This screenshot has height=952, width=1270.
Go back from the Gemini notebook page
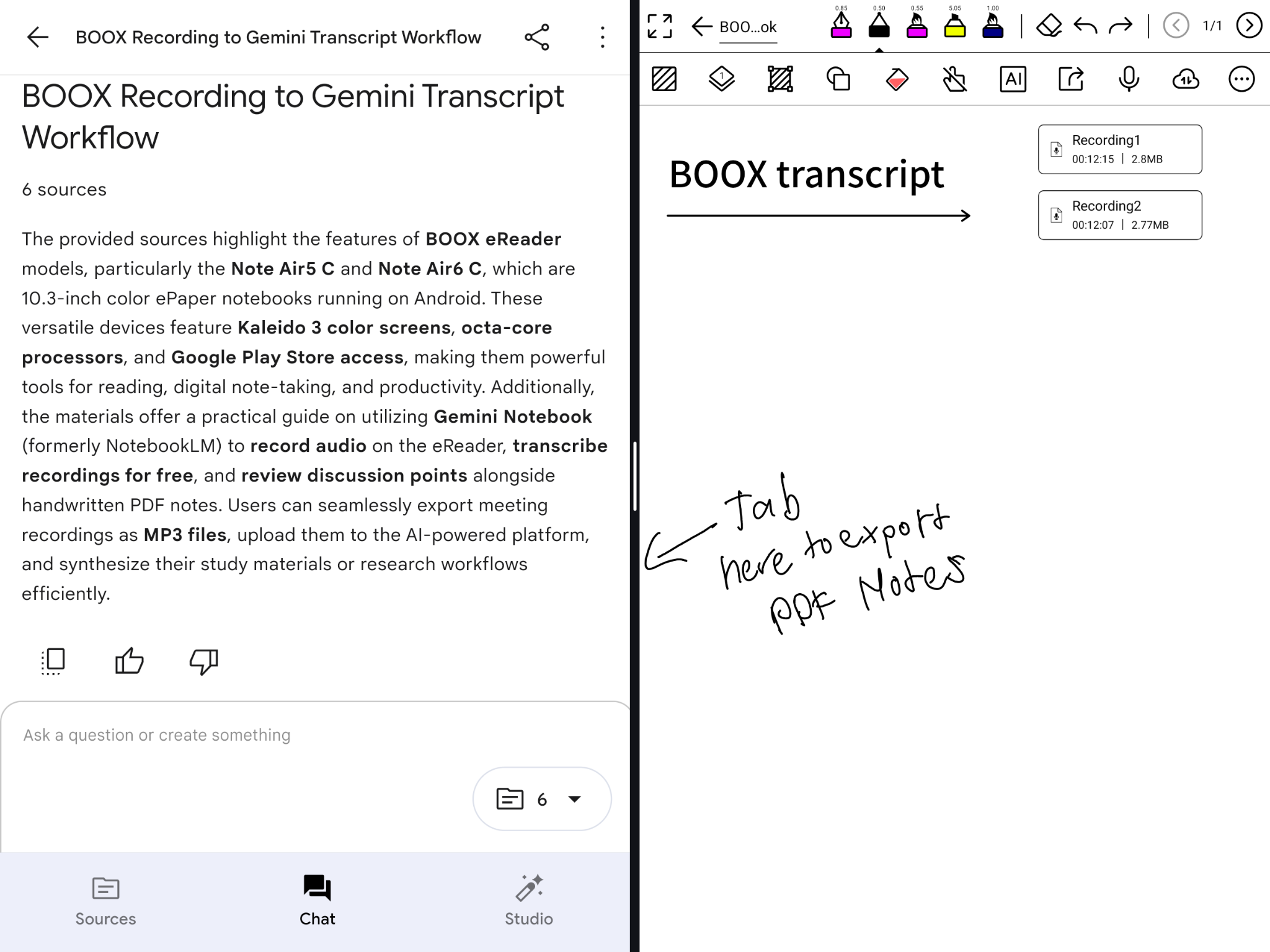pos(37,37)
